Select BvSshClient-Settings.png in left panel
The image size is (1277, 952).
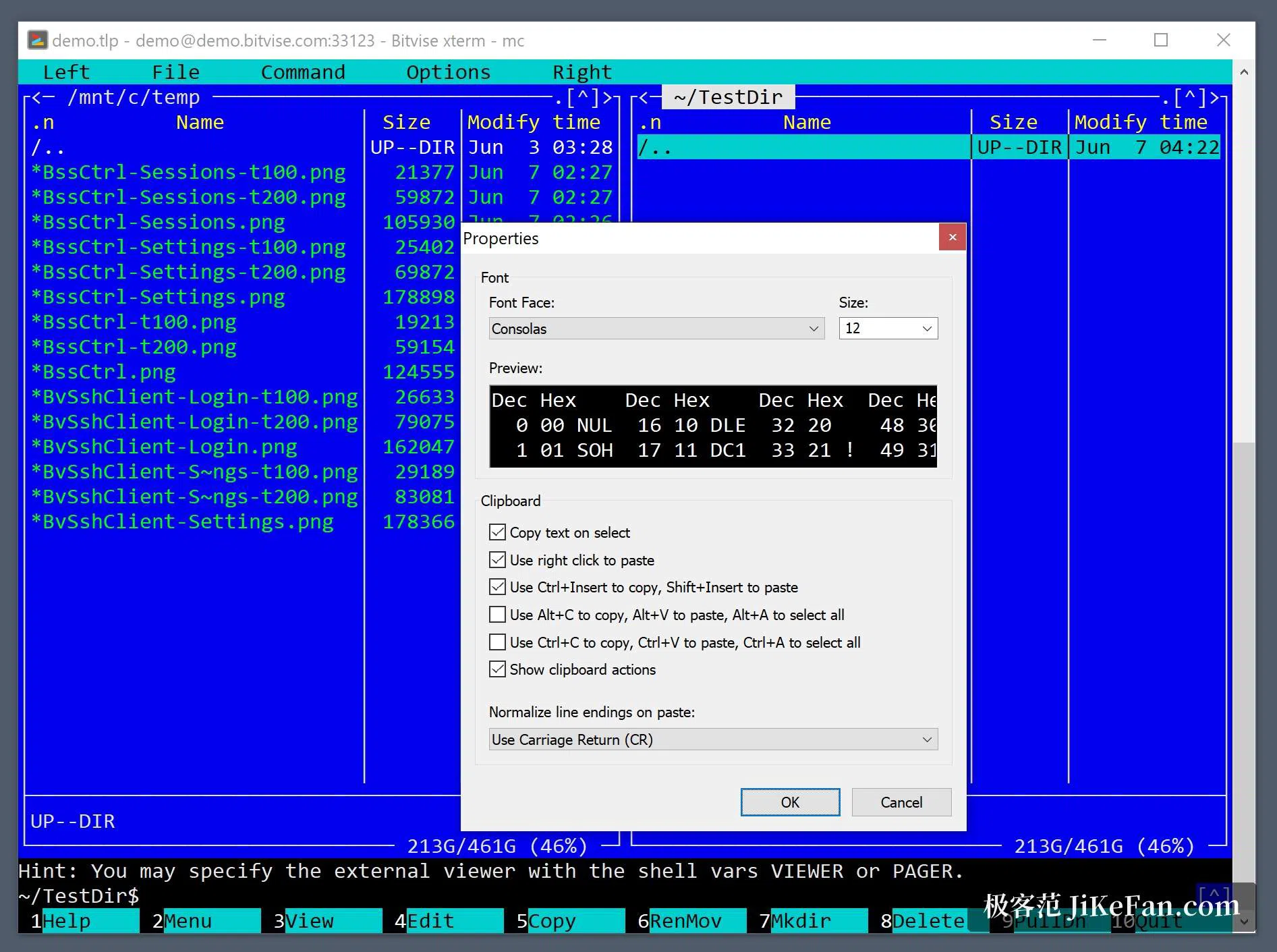click(182, 522)
